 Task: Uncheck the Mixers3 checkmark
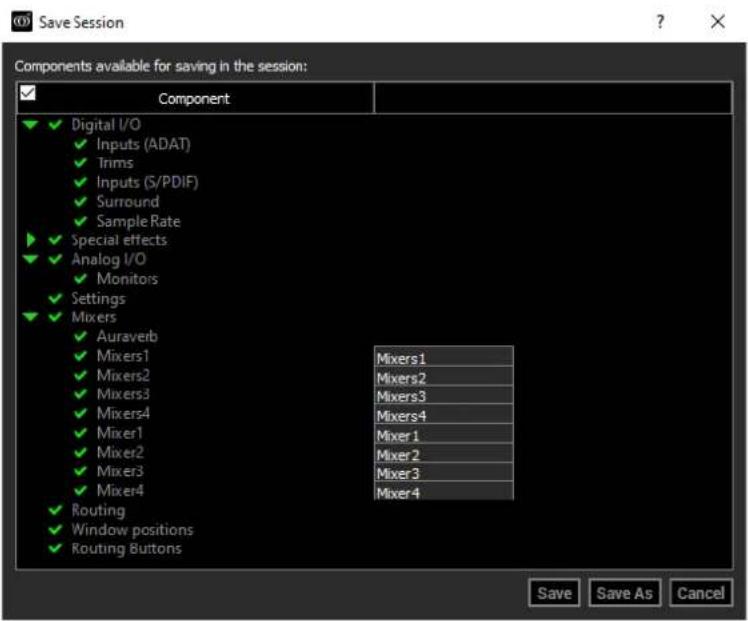tap(81, 394)
